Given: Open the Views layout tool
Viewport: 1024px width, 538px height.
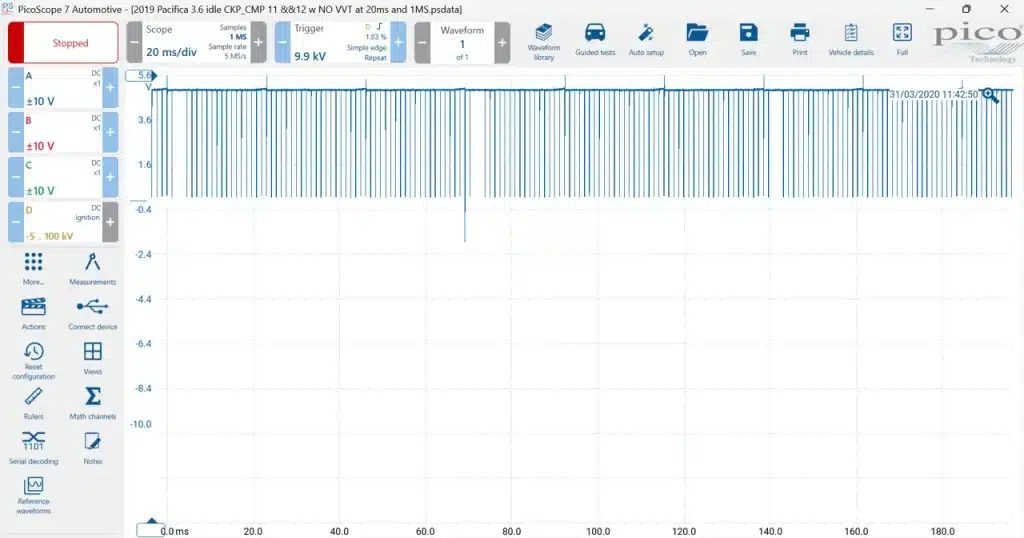Looking at the screenshot, I should point(93,358).
